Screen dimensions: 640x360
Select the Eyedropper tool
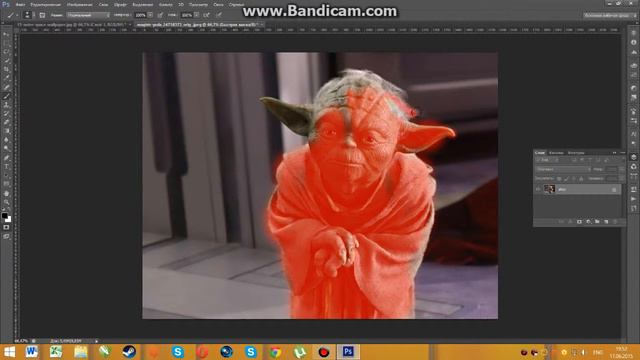(x=6, y=78)
